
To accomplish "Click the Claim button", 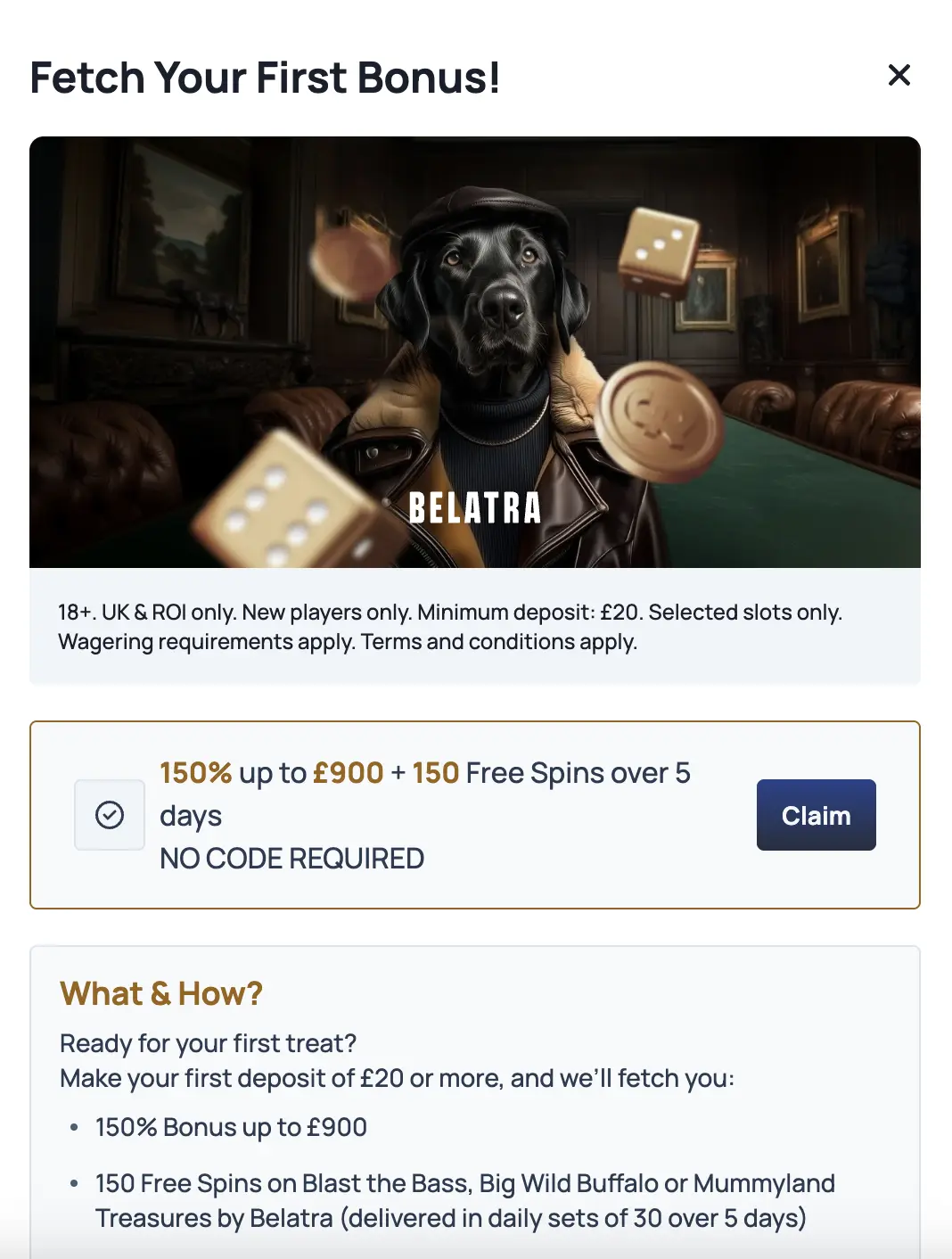I will [x=816, y=815].
